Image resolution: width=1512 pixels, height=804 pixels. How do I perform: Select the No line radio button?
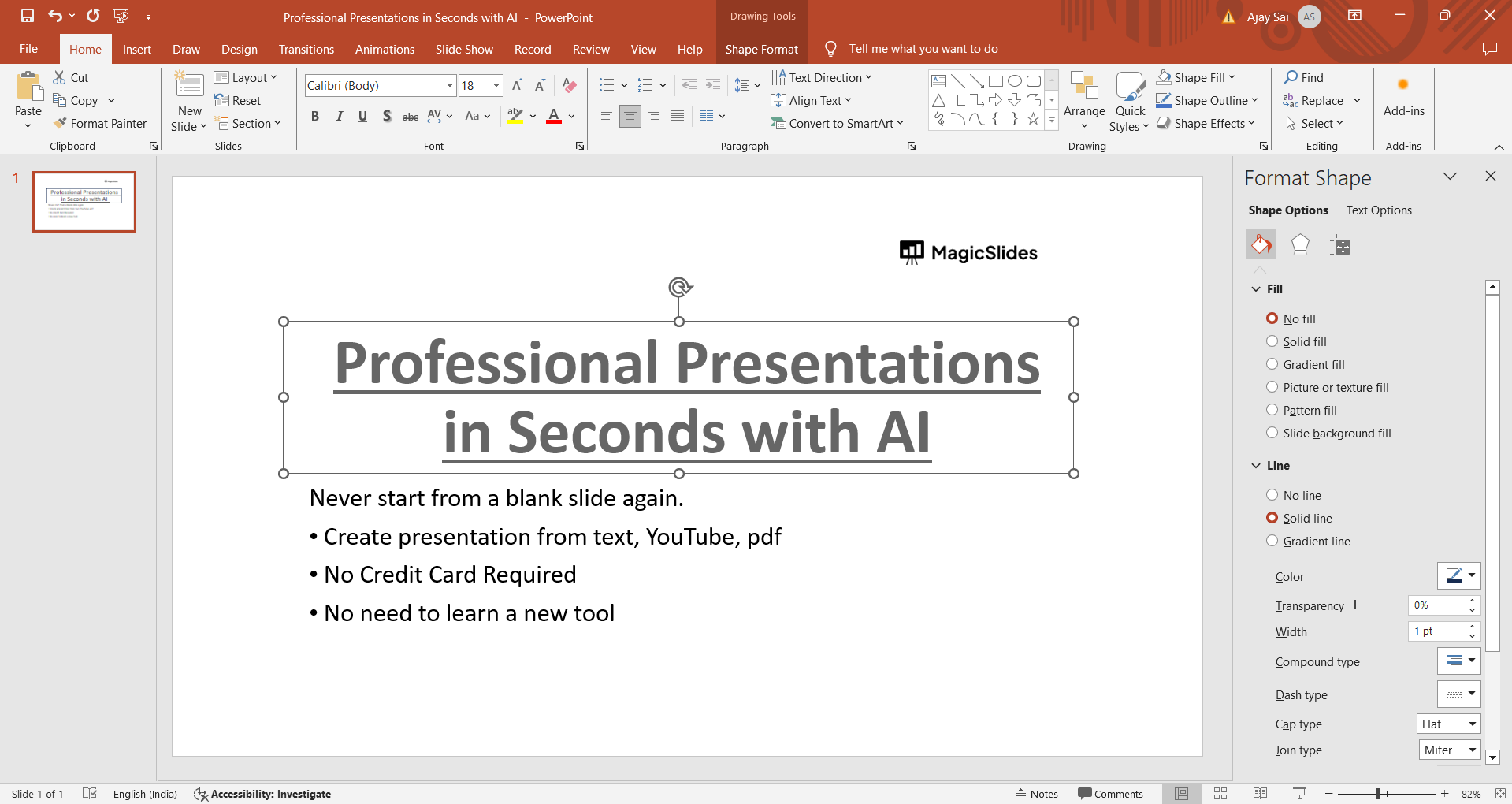click(1272, 495)
